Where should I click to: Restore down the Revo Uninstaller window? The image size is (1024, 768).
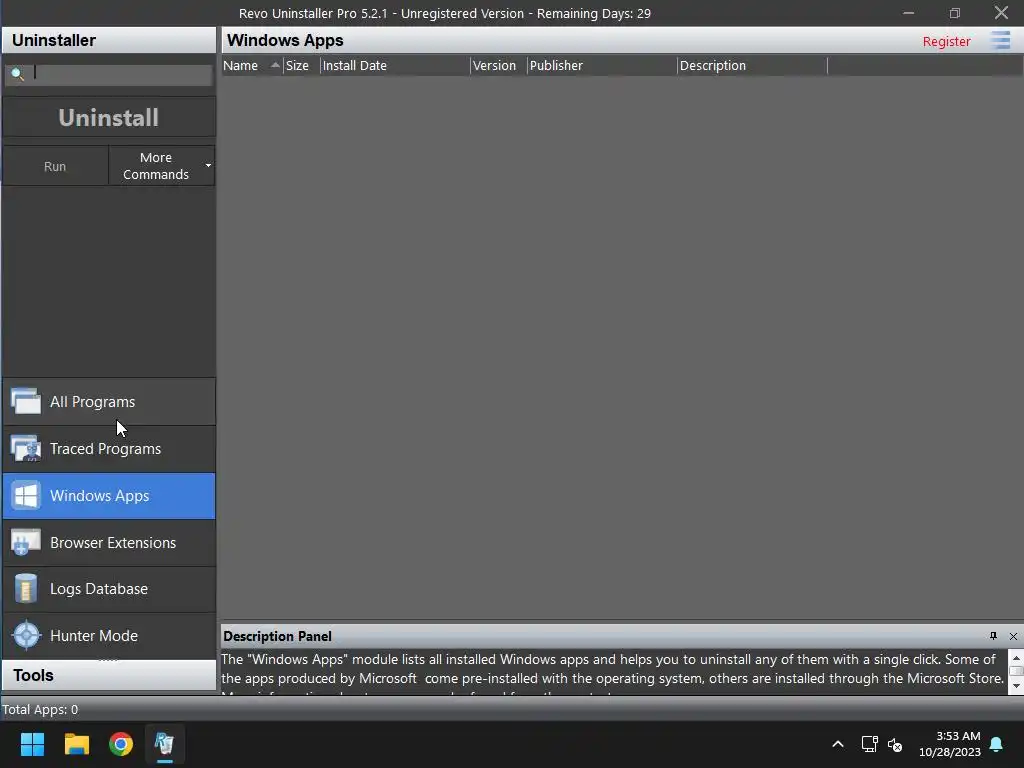[955, 13]
